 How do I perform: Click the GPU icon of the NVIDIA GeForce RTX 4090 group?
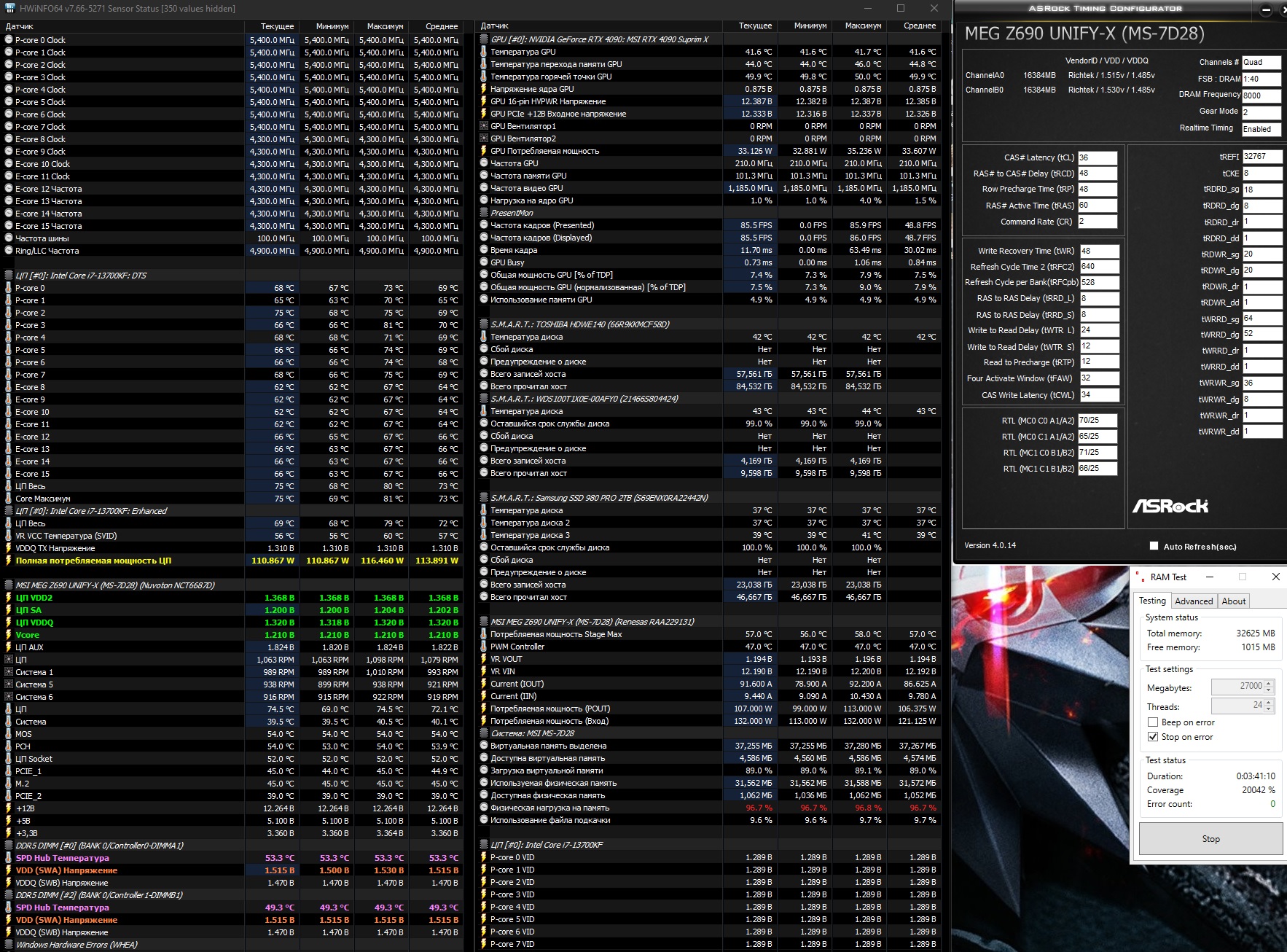484,39
